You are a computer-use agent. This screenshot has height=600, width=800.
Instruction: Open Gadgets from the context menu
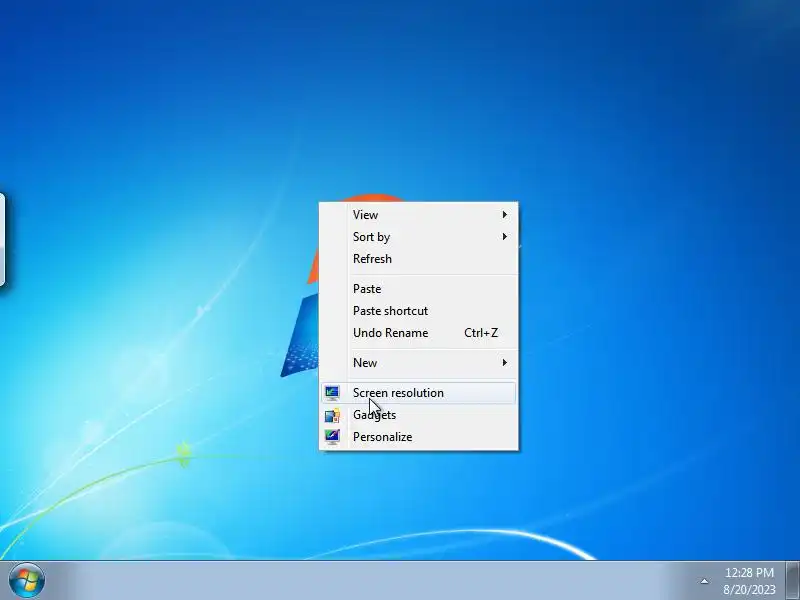click(418, 415)
